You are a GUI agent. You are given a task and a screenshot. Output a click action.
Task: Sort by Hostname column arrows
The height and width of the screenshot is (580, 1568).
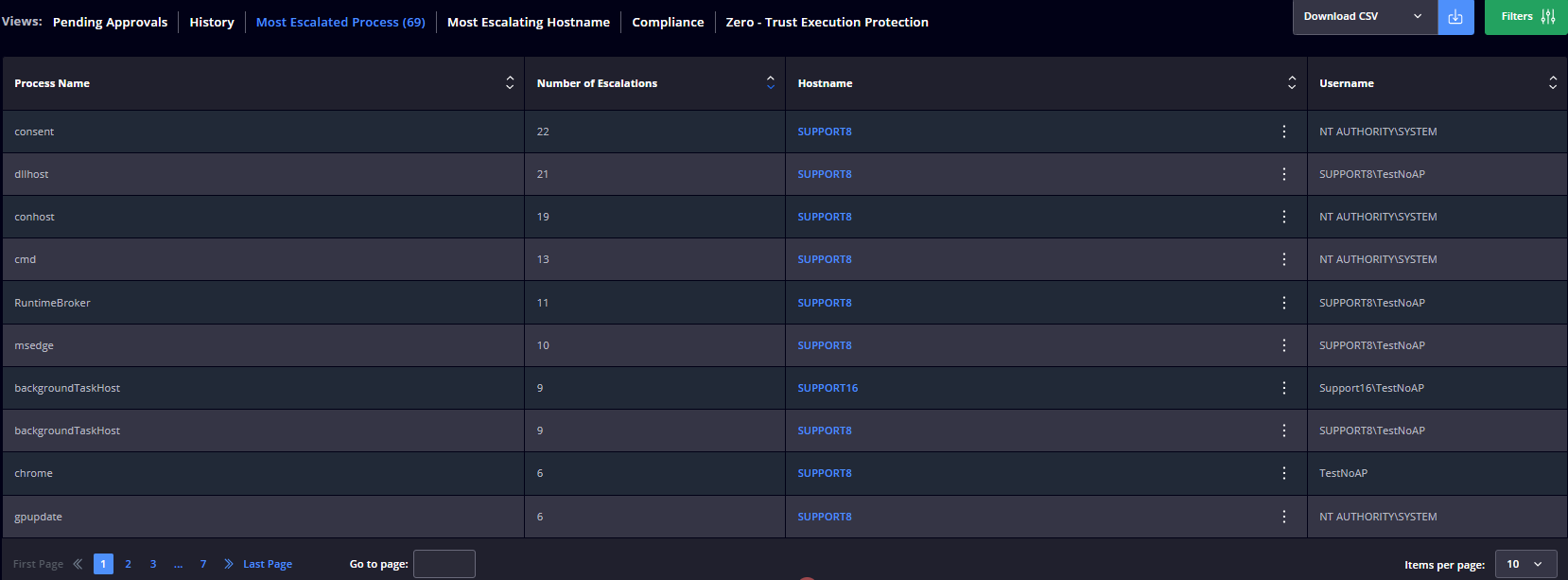1292,83
